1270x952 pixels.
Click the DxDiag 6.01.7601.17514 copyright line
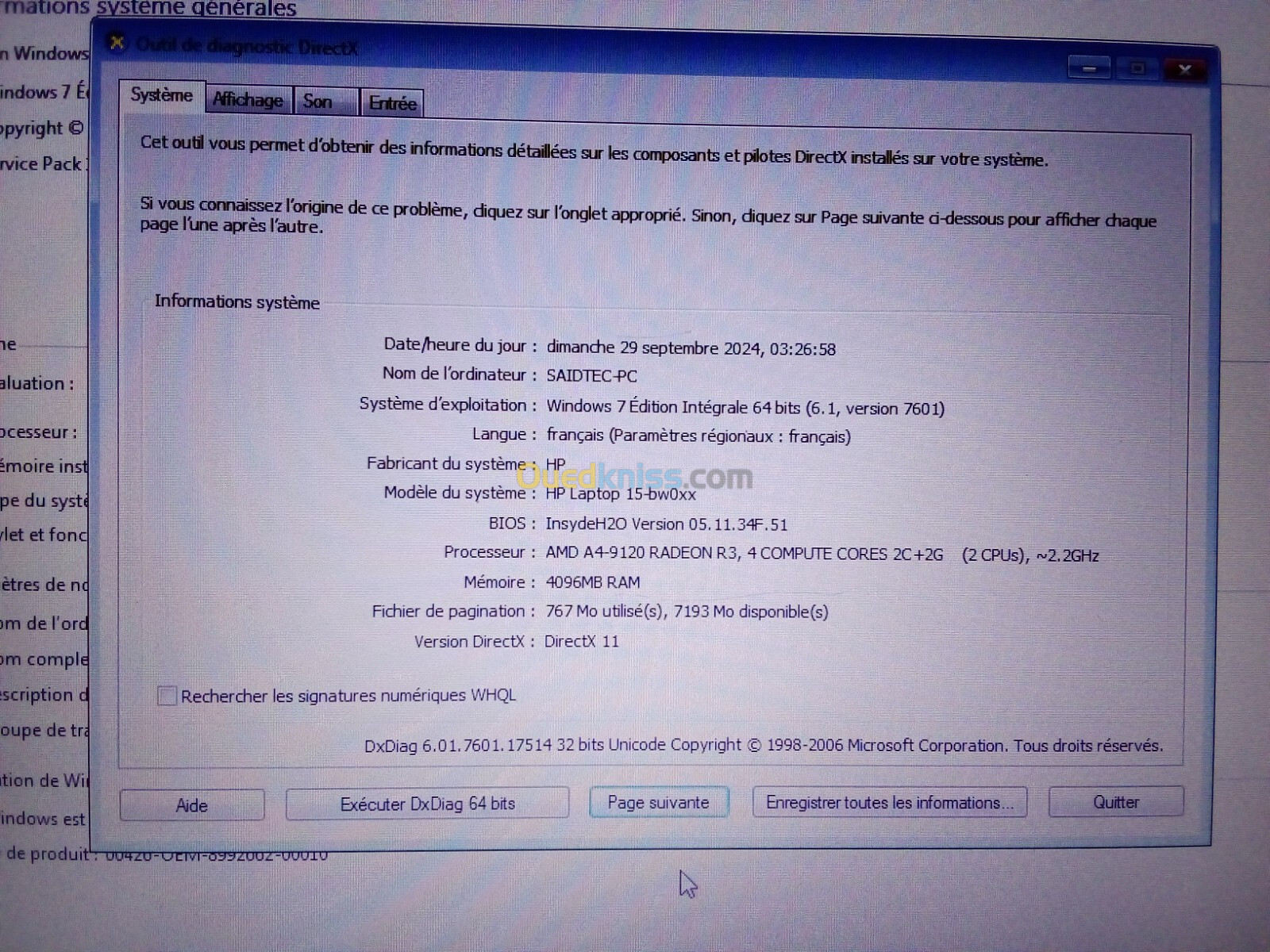point(764,746)
